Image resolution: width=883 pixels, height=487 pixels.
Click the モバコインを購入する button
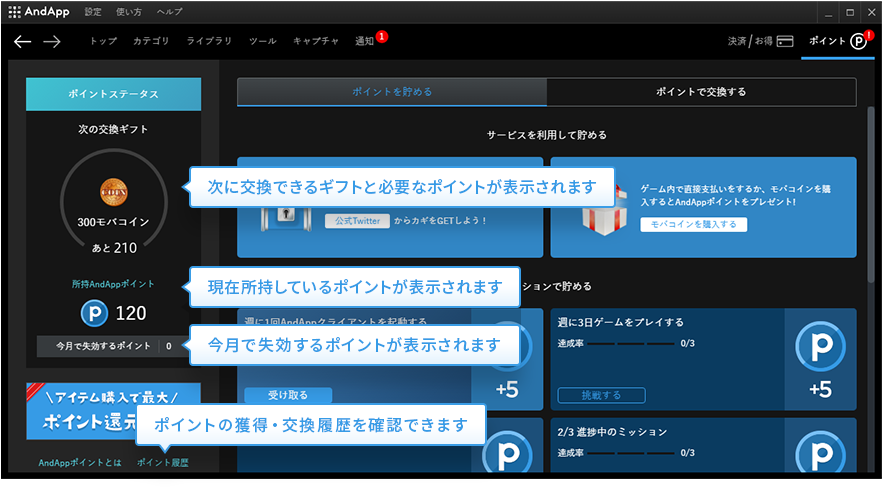(693, 224)
